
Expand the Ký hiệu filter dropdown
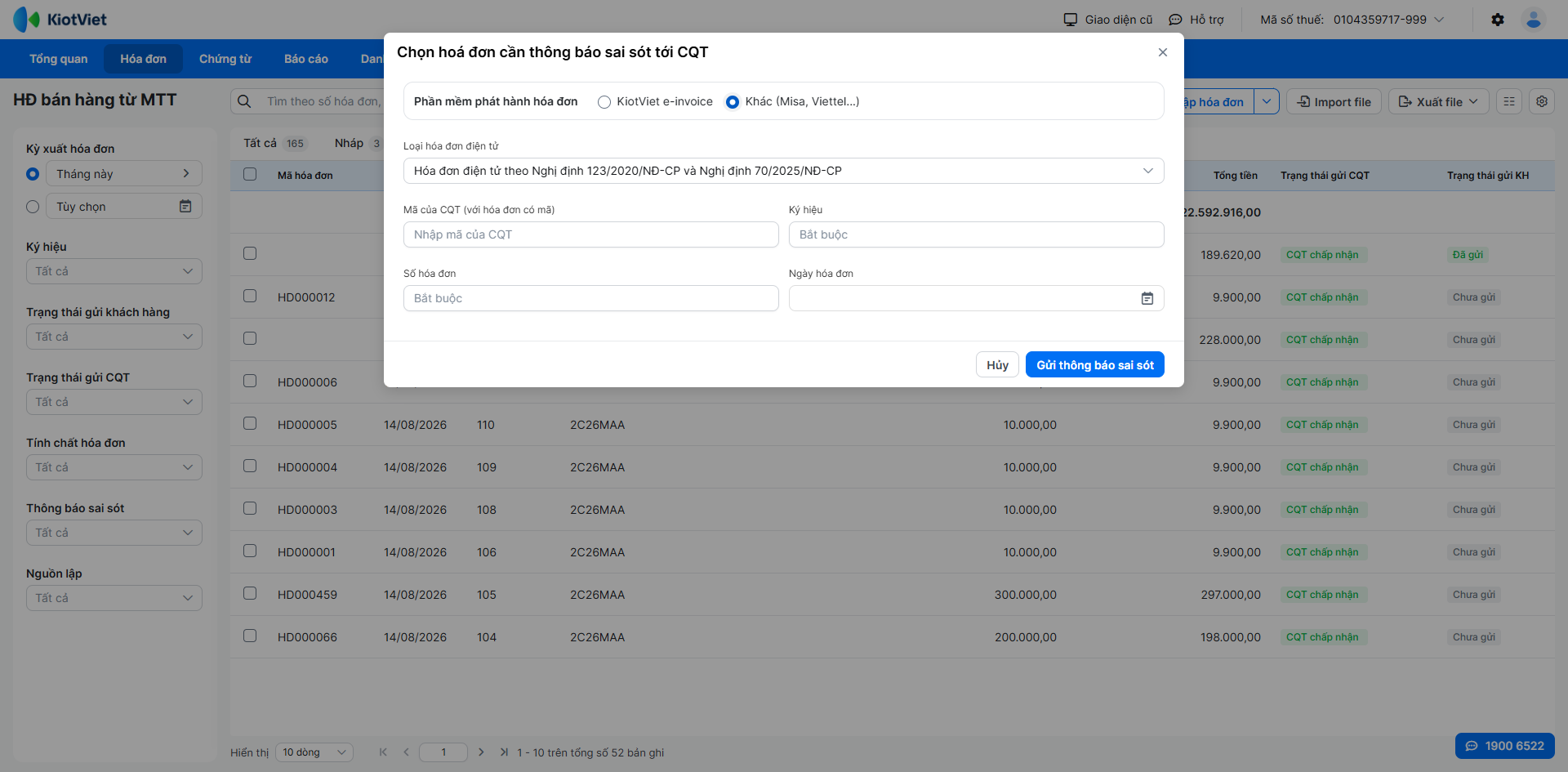pyautogui.click(x=114, y=271)
